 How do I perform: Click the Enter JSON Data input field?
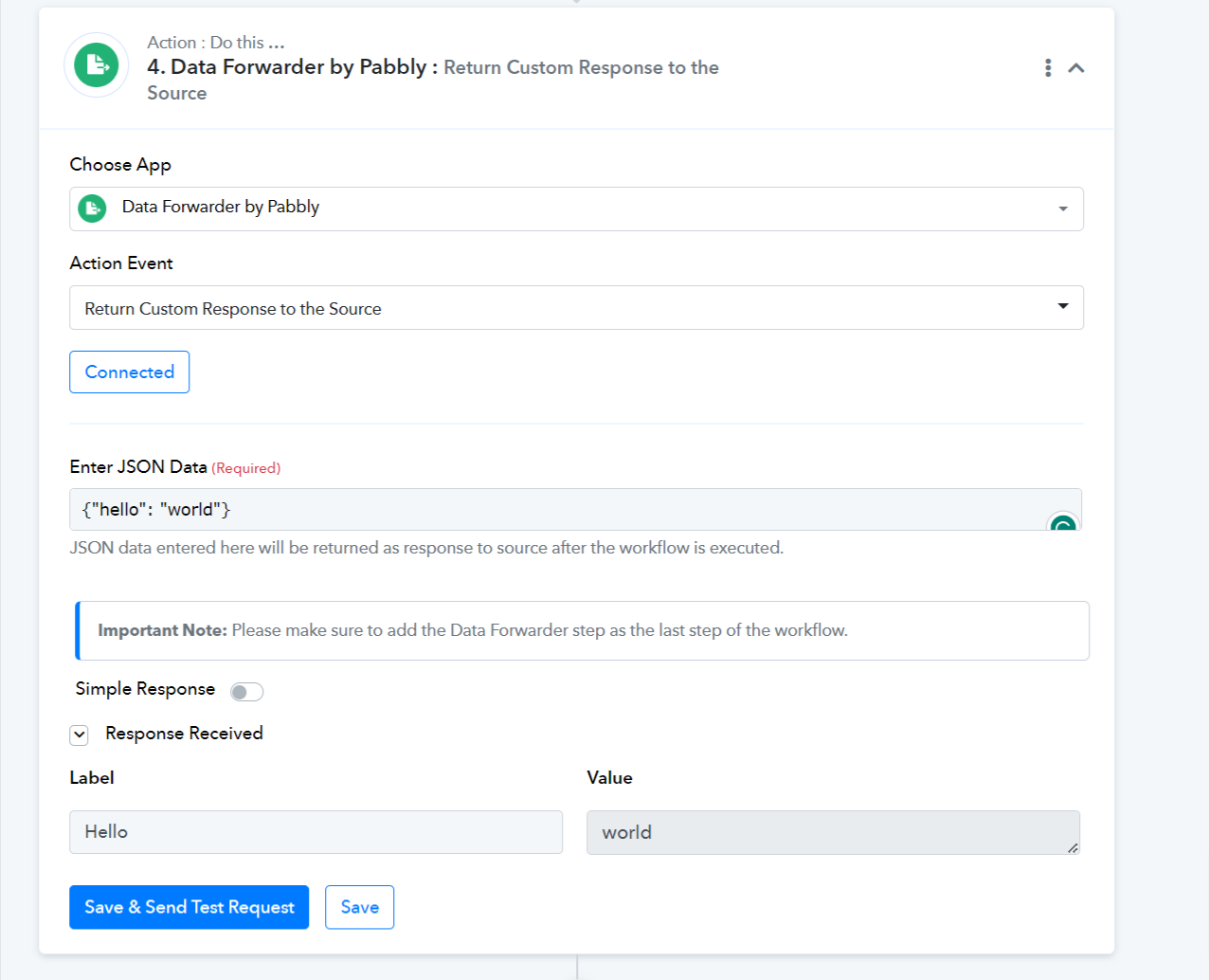pyautogui.click(x=575, y=510)
